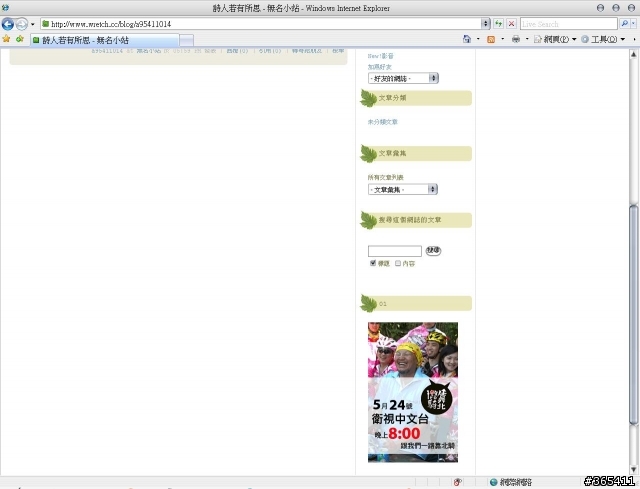Click the 加為好友 link
Viewport: 640px width, 489px height.
pos(380,67)
